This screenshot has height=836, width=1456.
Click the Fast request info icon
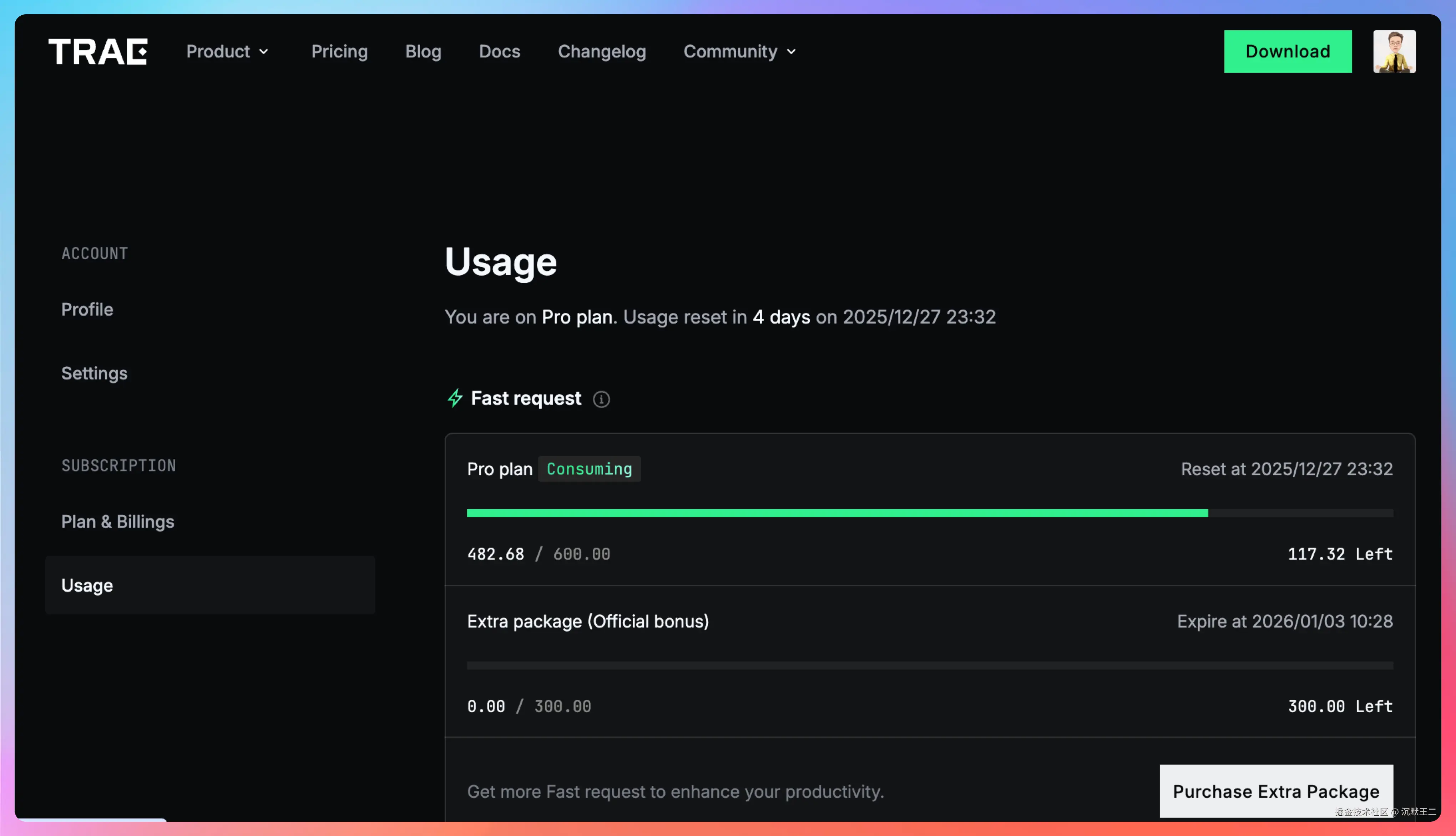coord(601,399)
